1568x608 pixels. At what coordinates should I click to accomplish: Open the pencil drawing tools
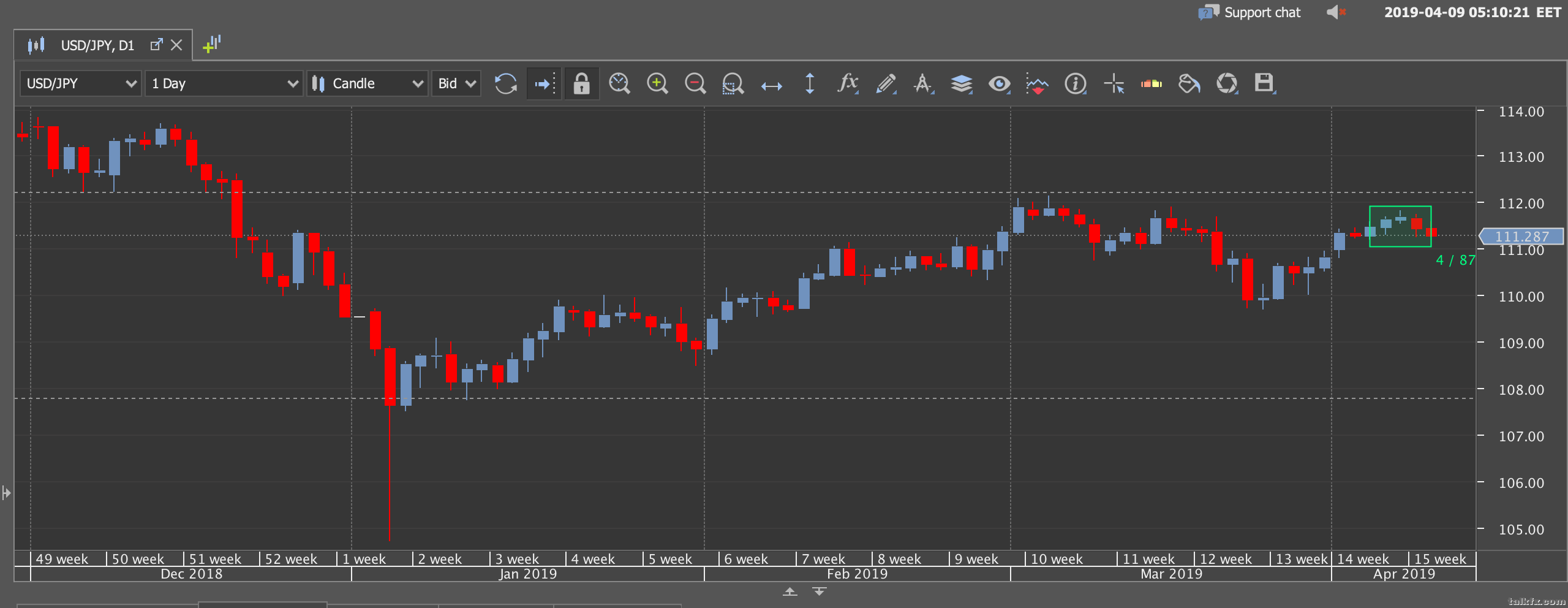tap(886, 83)
